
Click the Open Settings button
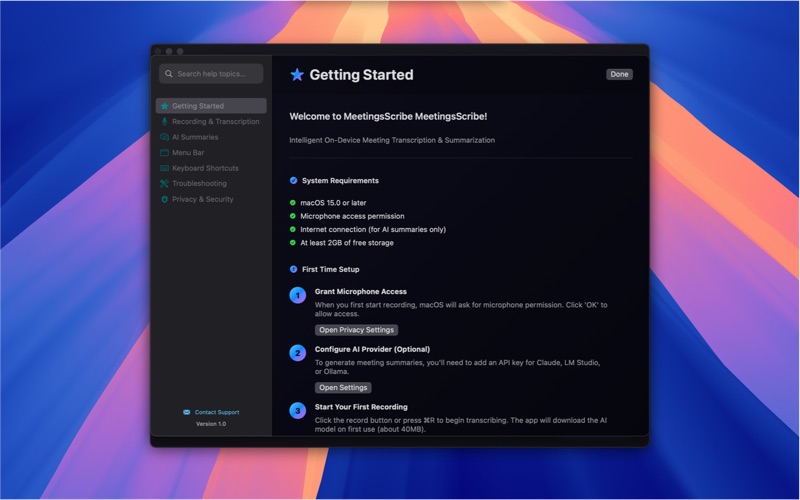[x=343, y=388]
